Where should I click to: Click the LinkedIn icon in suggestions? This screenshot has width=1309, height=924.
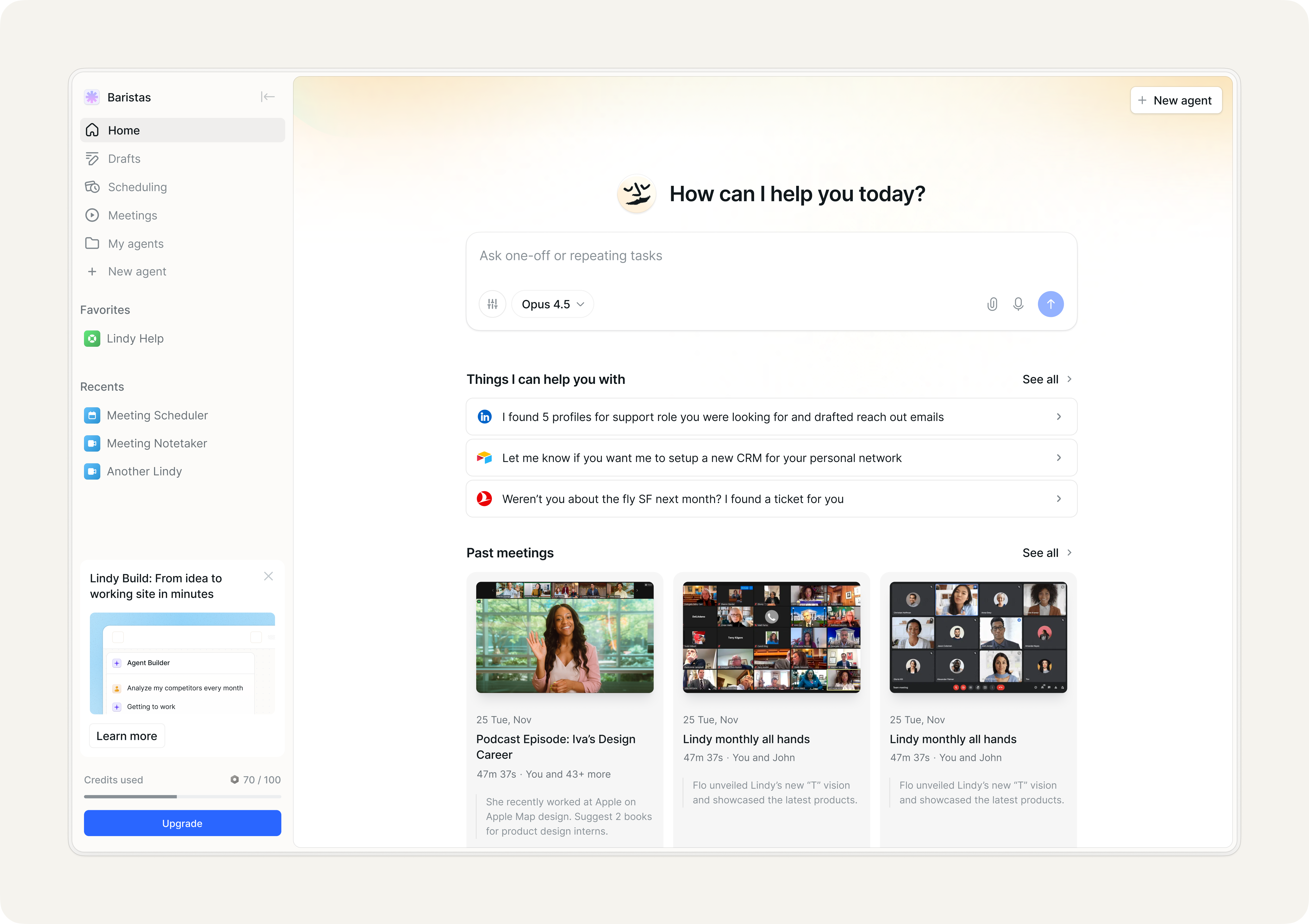click(485, 417)
